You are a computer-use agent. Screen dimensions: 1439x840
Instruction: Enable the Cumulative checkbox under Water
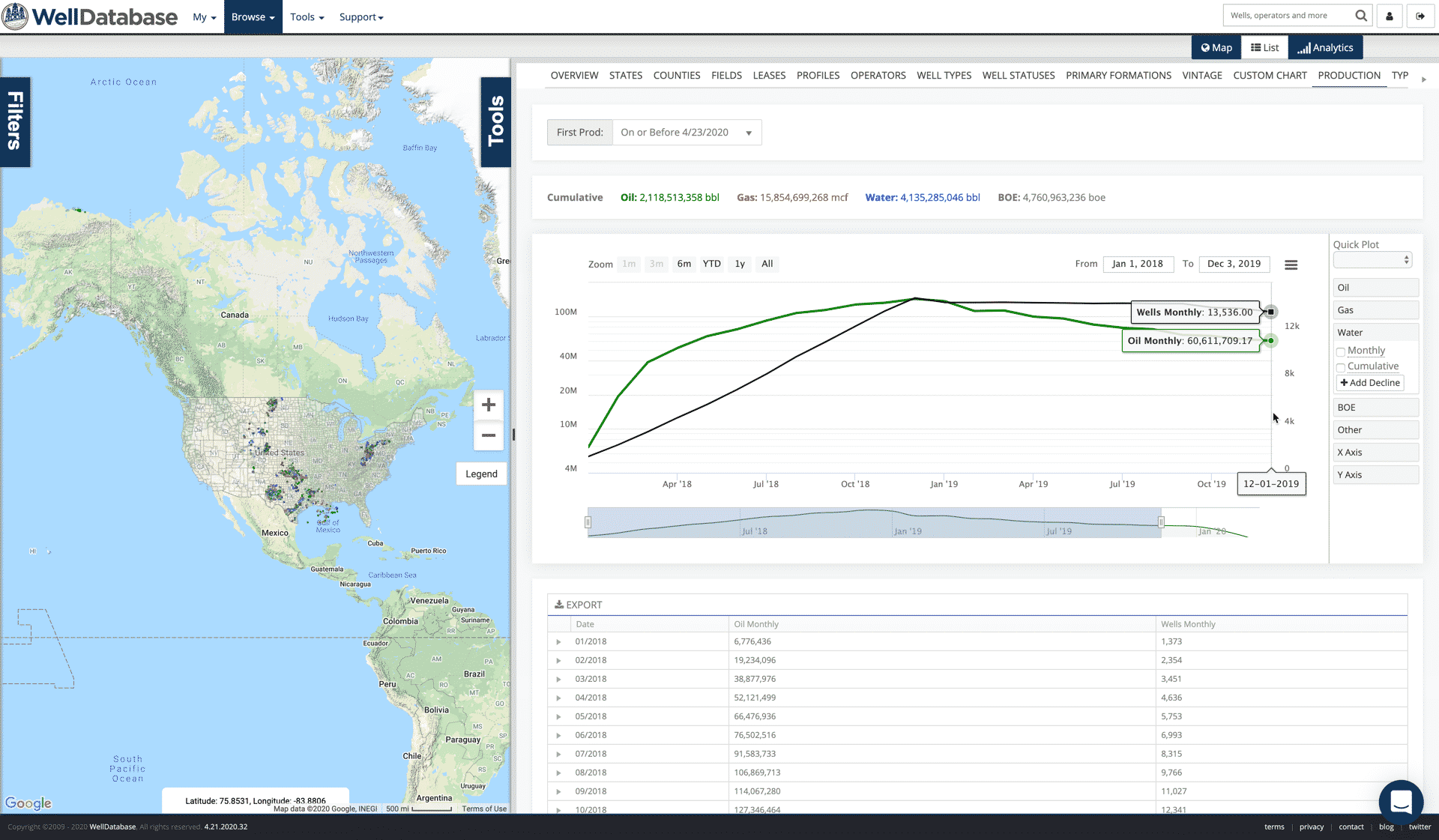point(1341,367)
